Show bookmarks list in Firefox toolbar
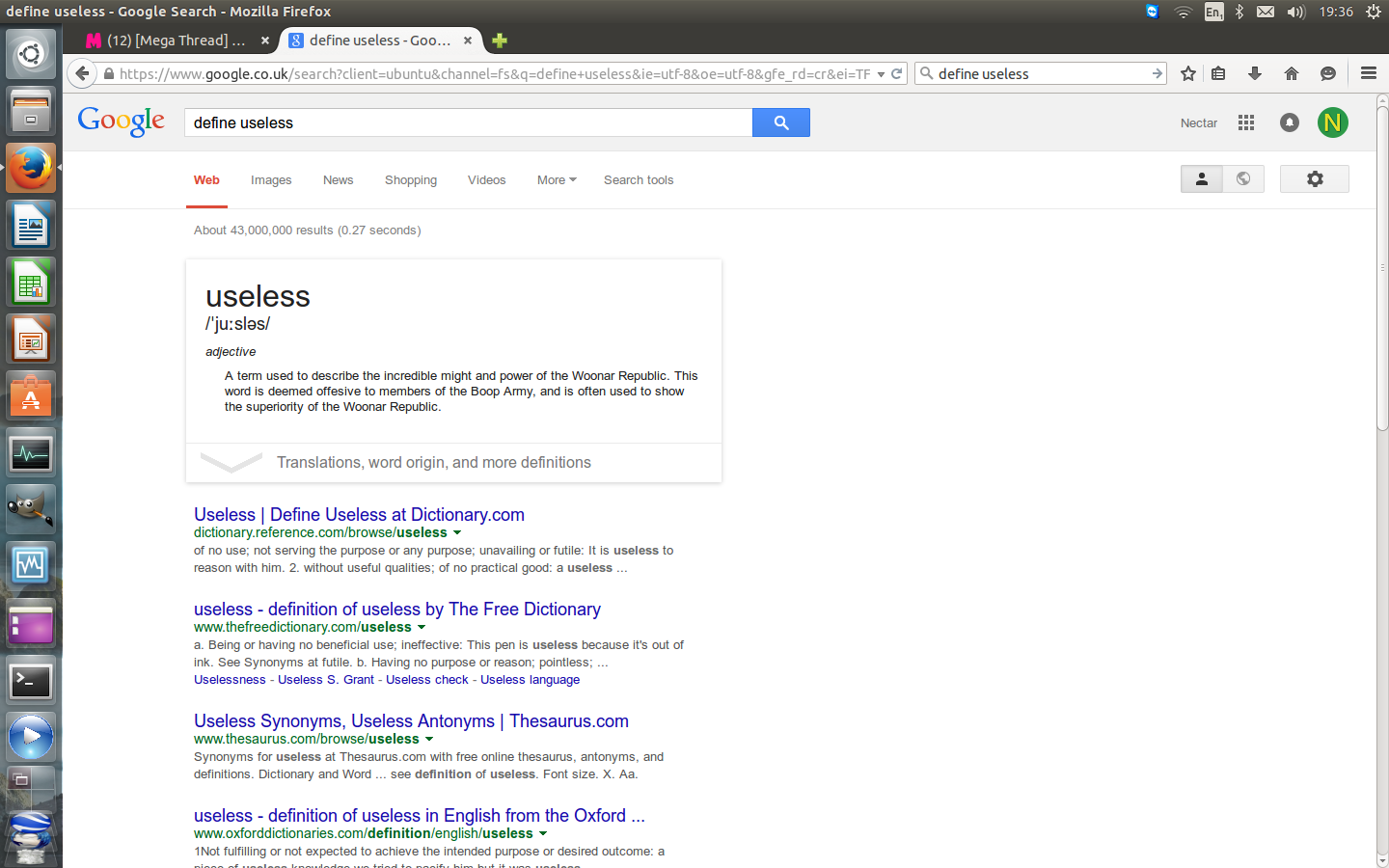The width and height of the screenshot is (1389, 868). coord(1218,73)
